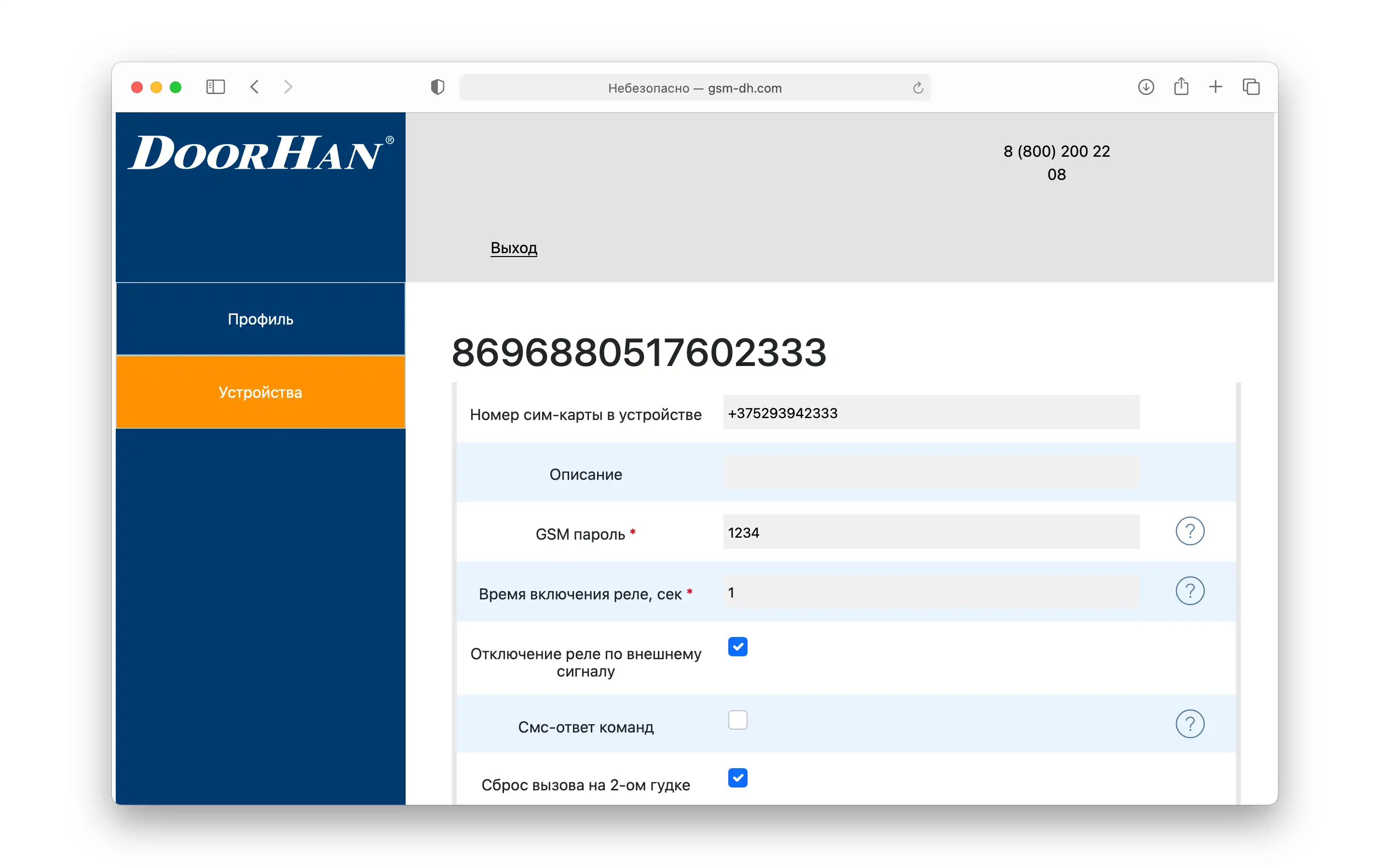Focus the Время включения реле field
The image size is (1389, 868).
(x=931, y=592)
